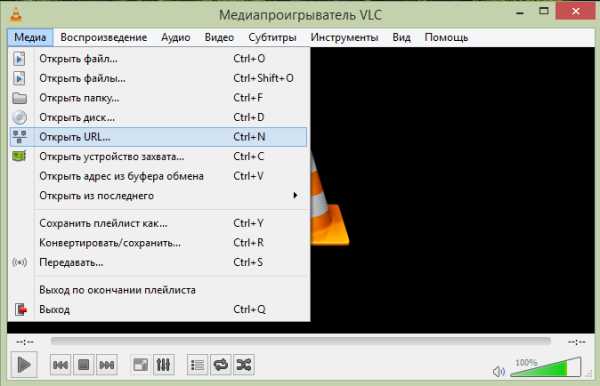
Task: Open extended settings equalizer icon
Action: tap(163, 365)
